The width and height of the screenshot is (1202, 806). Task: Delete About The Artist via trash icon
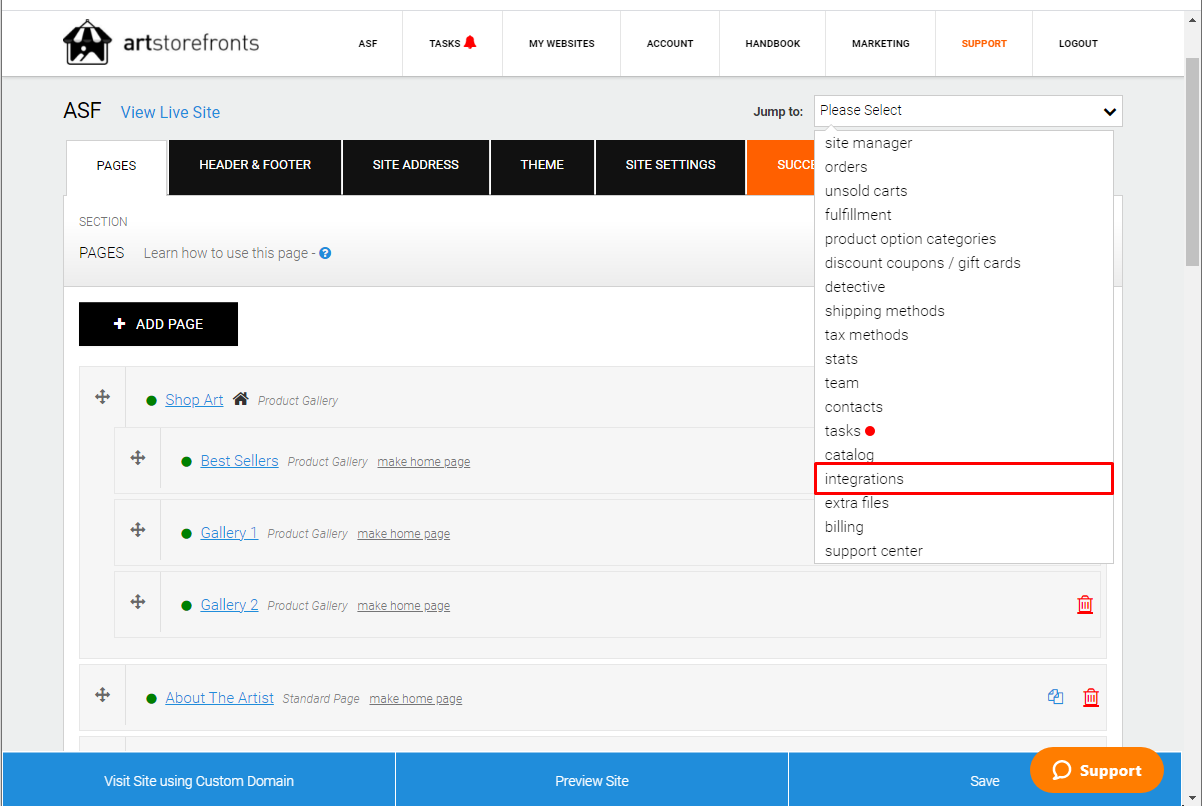click(x=1091, y=697)
